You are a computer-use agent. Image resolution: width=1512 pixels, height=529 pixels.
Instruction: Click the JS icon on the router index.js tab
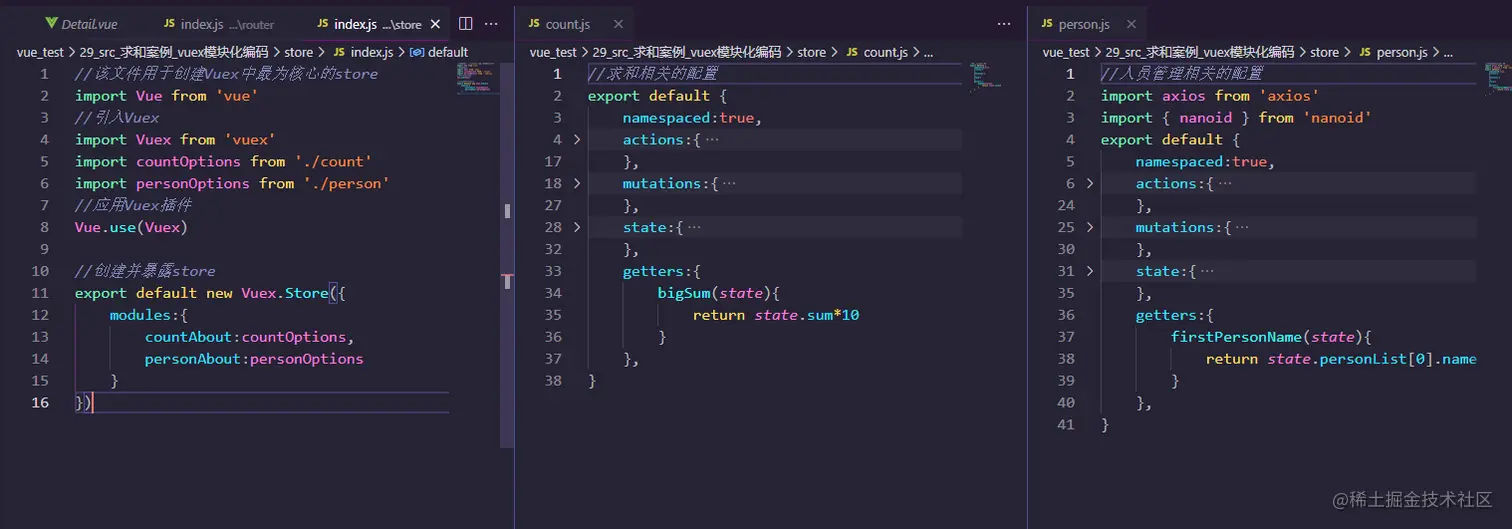click(x=168, y=23)
